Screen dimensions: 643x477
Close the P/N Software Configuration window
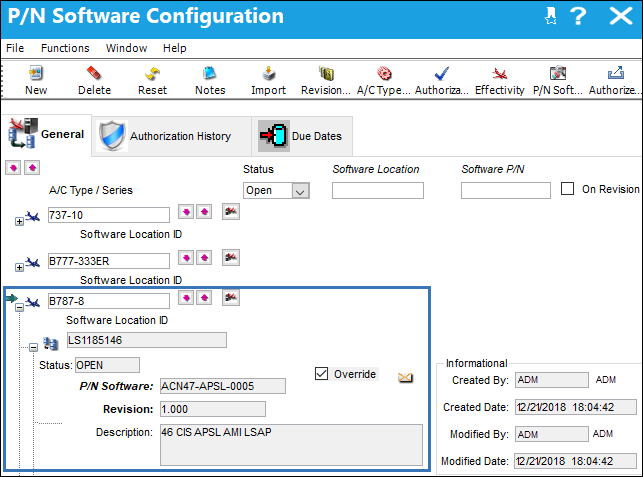point(620,16)
